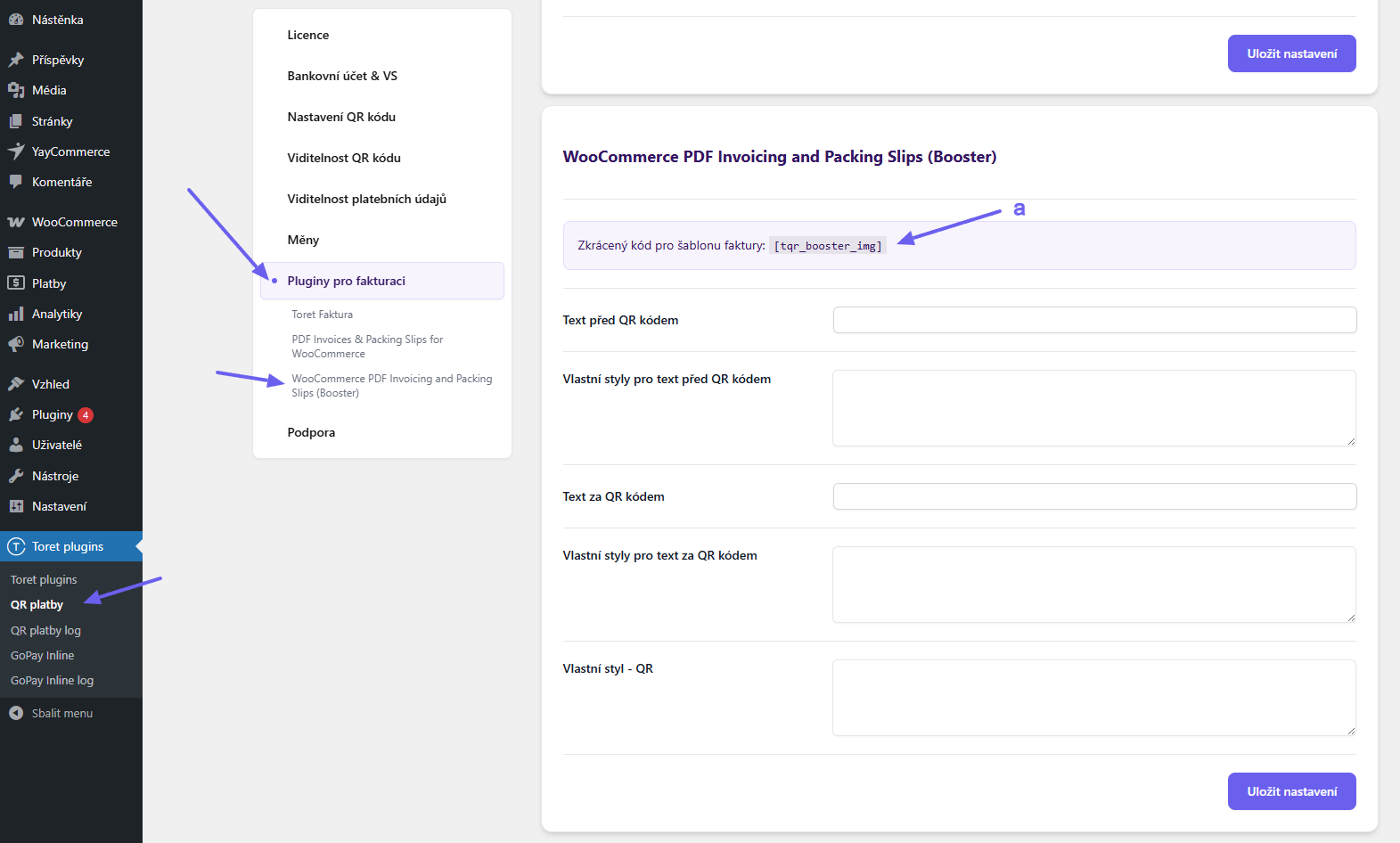Click the Uživatelé user icon
This screenshot has width=1400, height=843.
(16, 445)
